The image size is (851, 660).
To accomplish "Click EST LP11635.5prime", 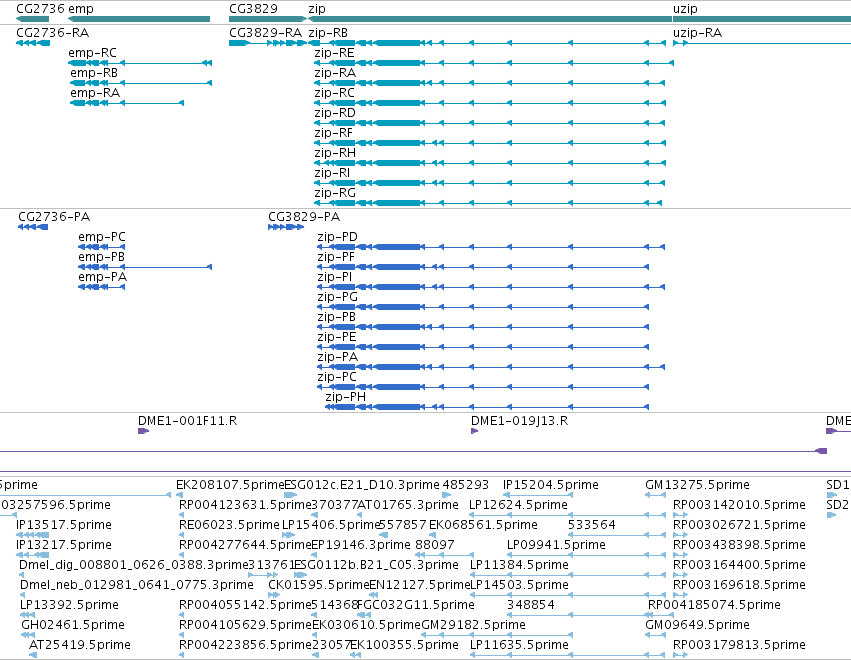I will point(519,644).
